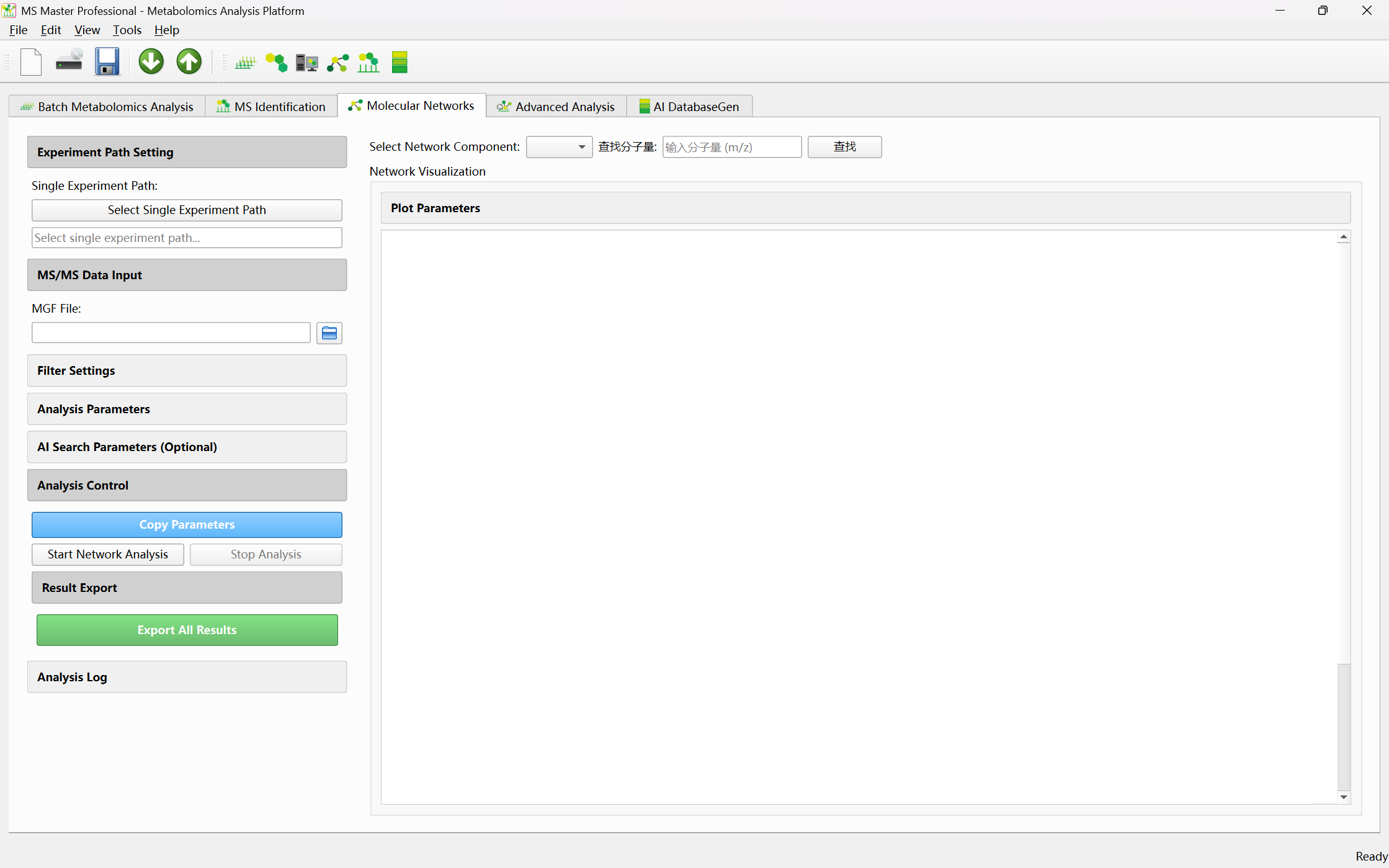
Task: Click the Save floppy disk icon
Action: pos(107,62)
